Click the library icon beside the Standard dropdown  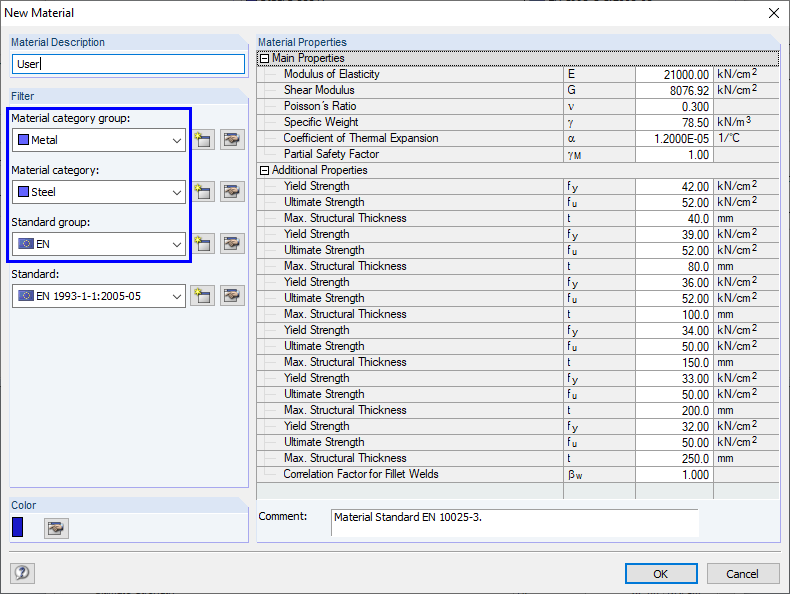tap(232, 296)
